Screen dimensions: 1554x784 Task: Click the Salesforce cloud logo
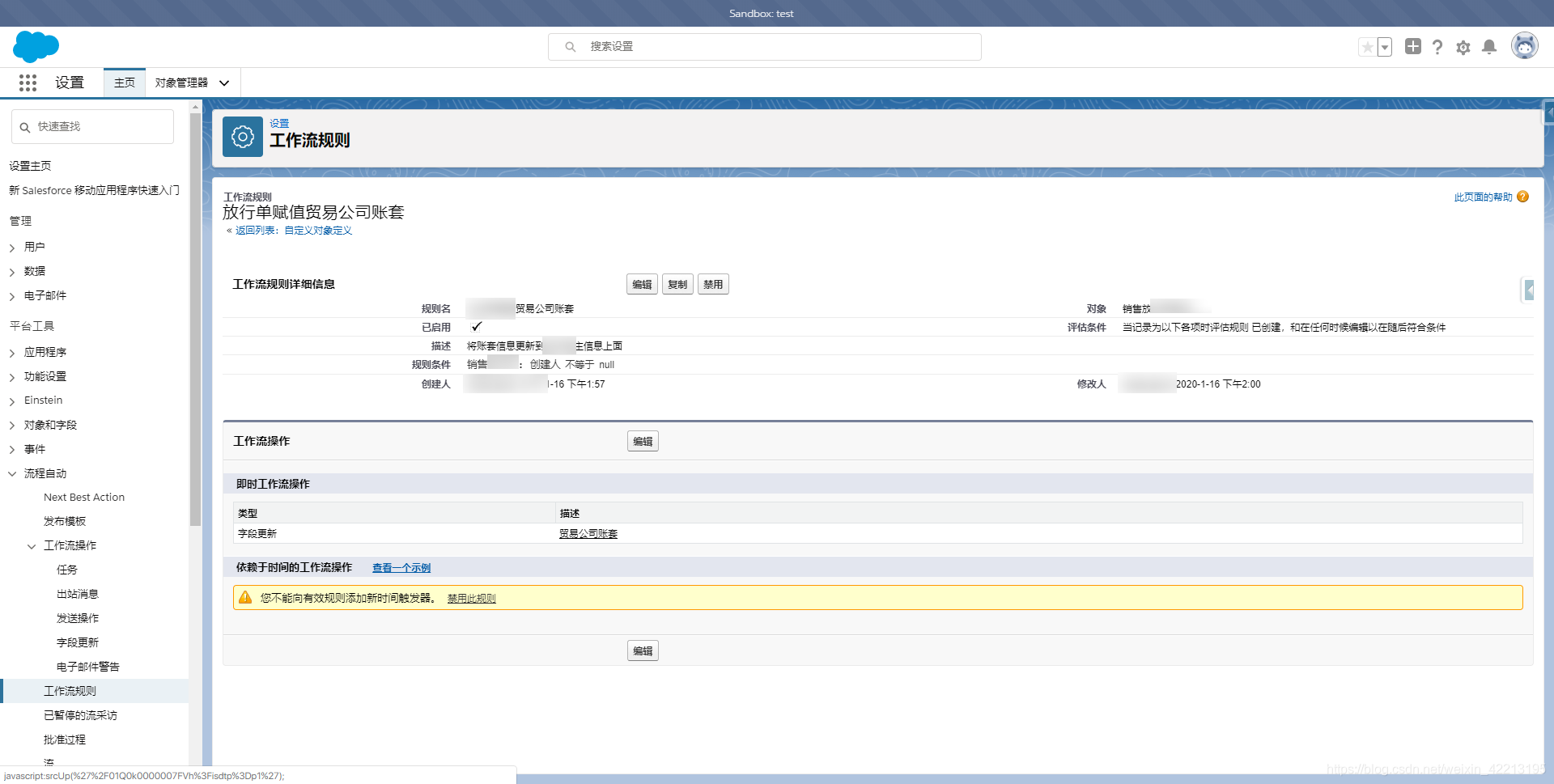[36, 47]
